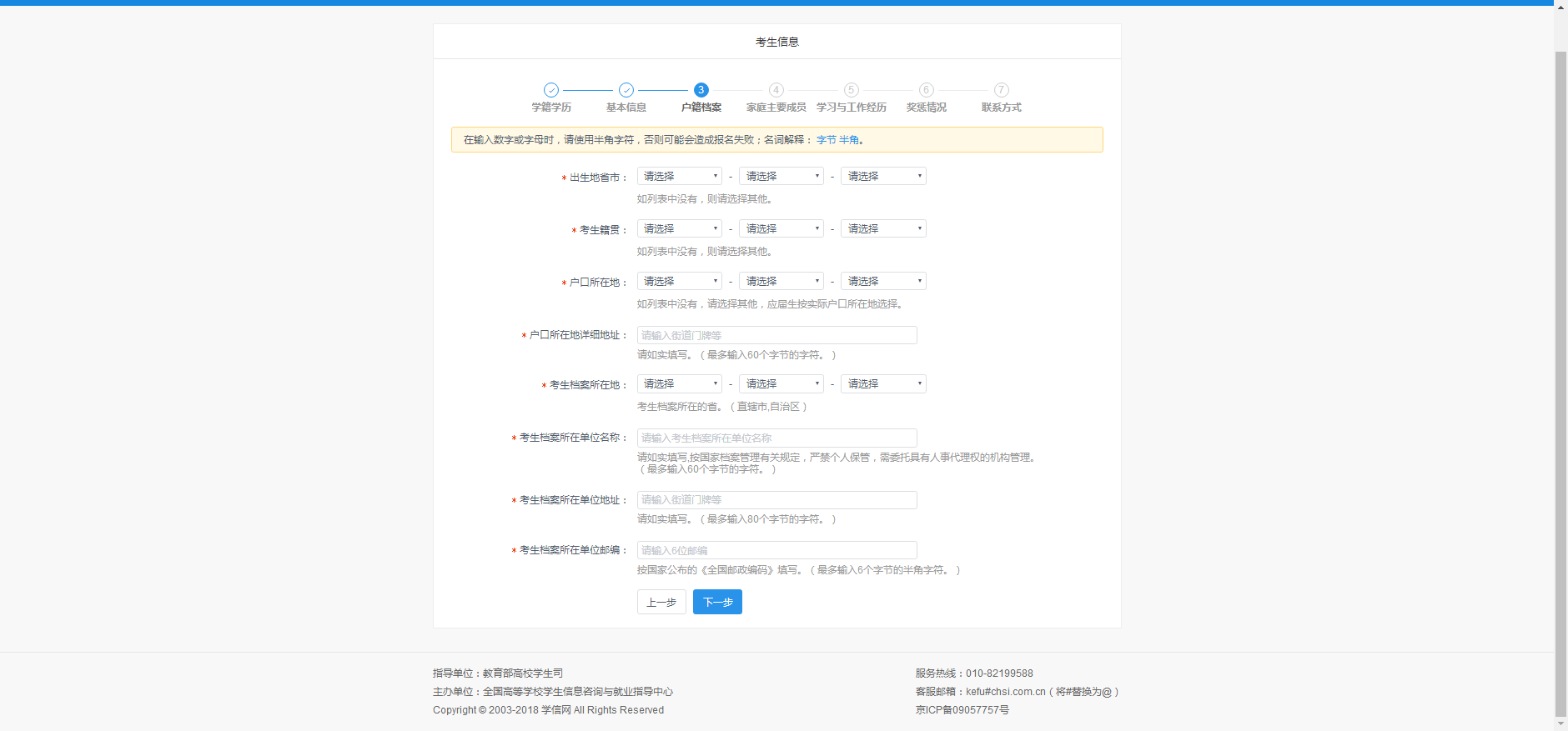The height and width of the screenshot is (731, 1568).
Task: Click the 半角 explanation link
Action: tap(849, 140)
